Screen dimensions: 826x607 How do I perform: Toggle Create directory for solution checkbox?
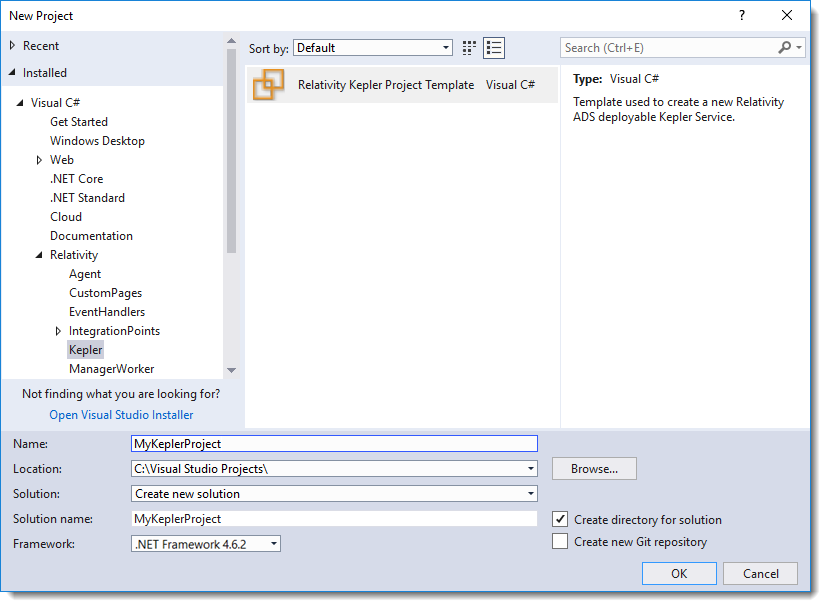tap(560, 520)
